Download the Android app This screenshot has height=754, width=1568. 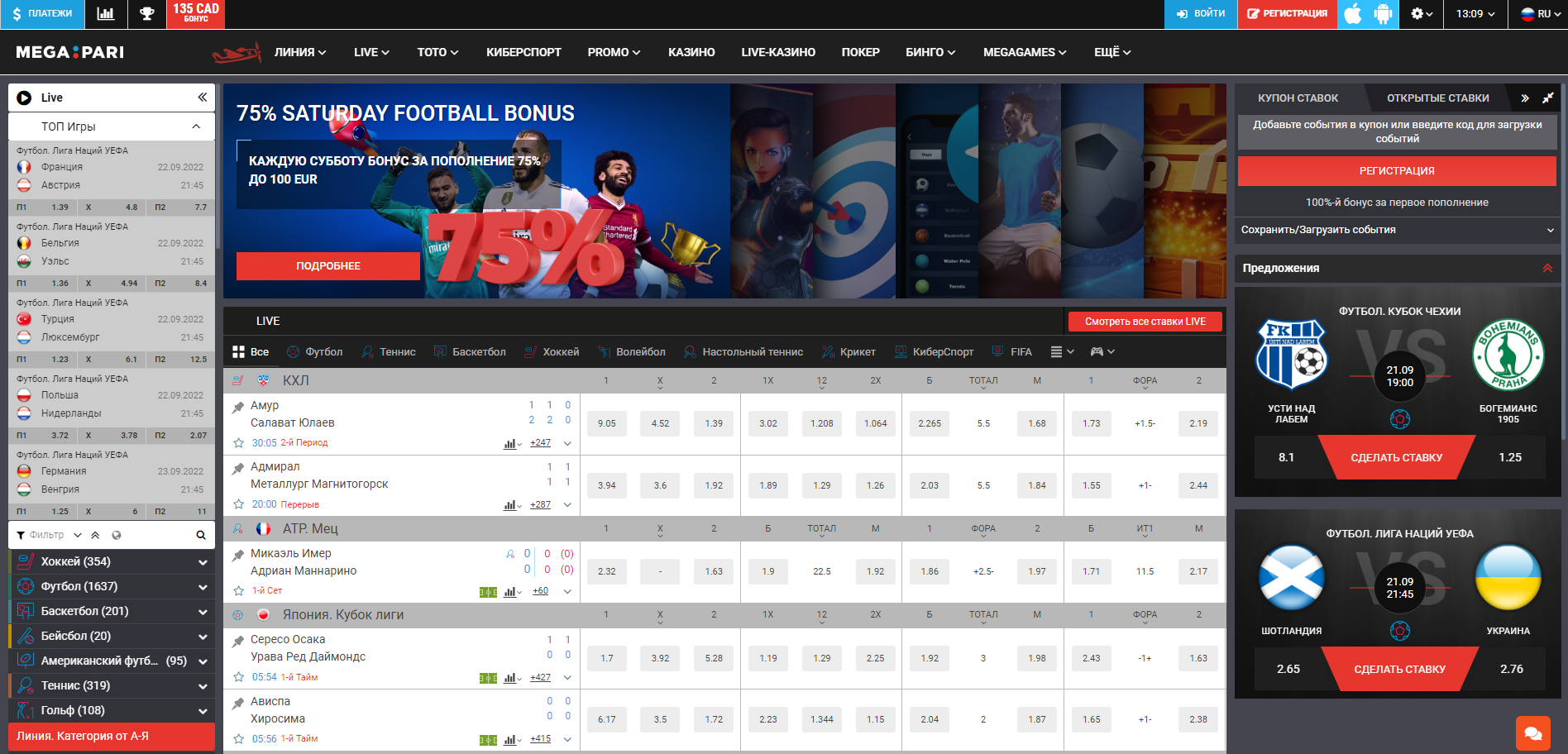pos(1383,14)
